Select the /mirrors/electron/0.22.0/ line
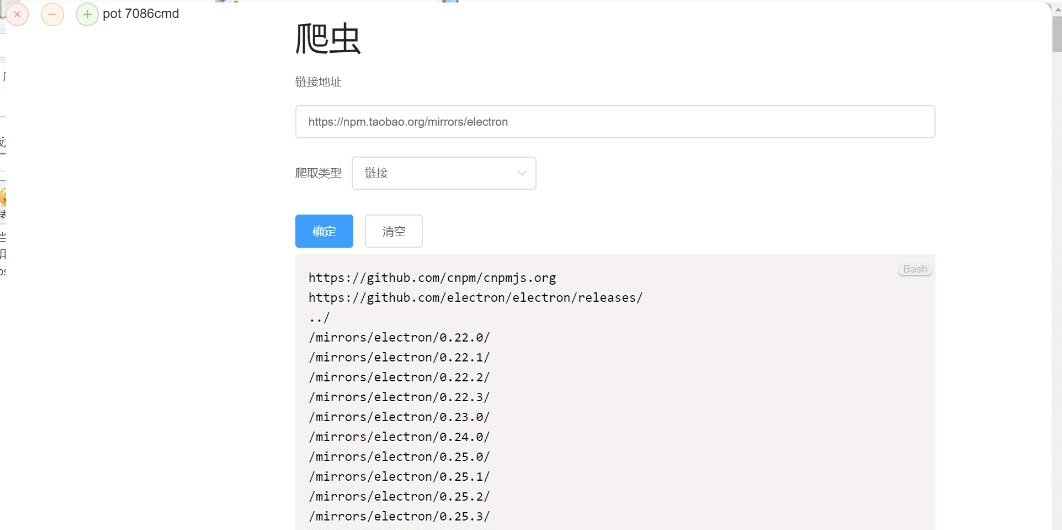This screenshot has width=1062, height=530. tap(399, 338)
